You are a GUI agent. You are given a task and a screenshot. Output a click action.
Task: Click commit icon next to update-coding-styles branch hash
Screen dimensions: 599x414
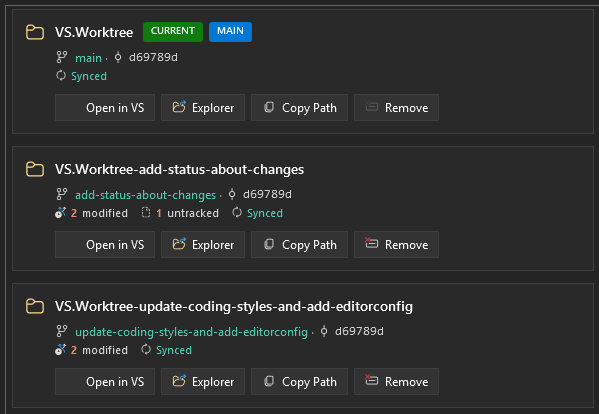click(x=324, y=331)
